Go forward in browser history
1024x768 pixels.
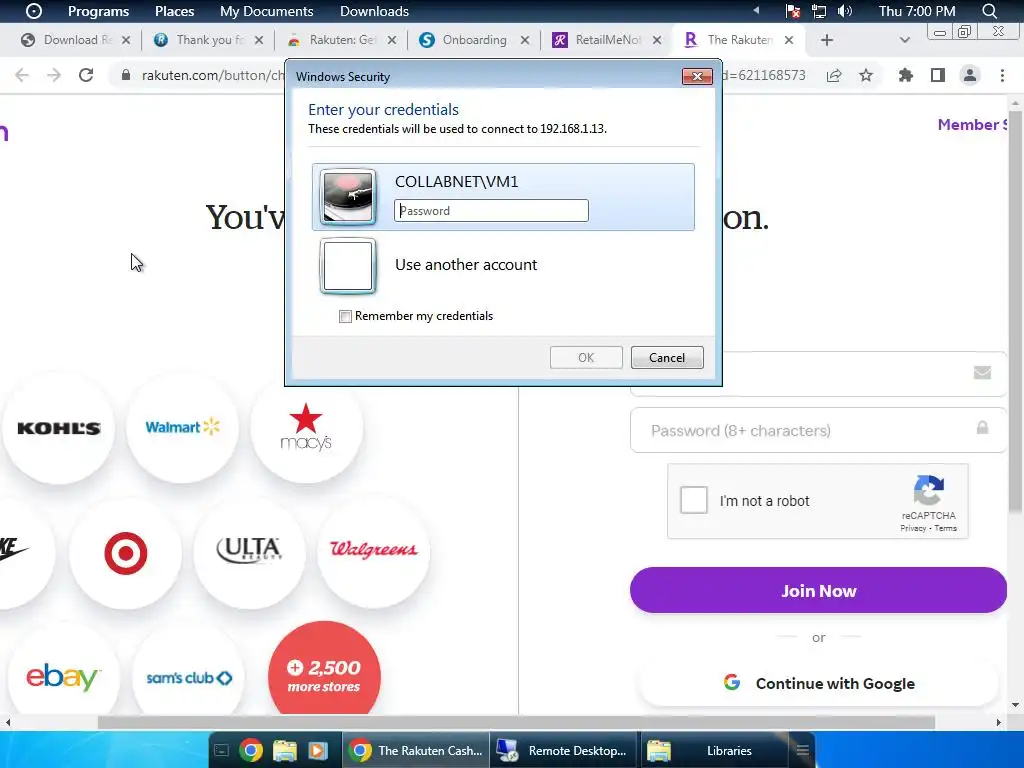tap(54, 75)
